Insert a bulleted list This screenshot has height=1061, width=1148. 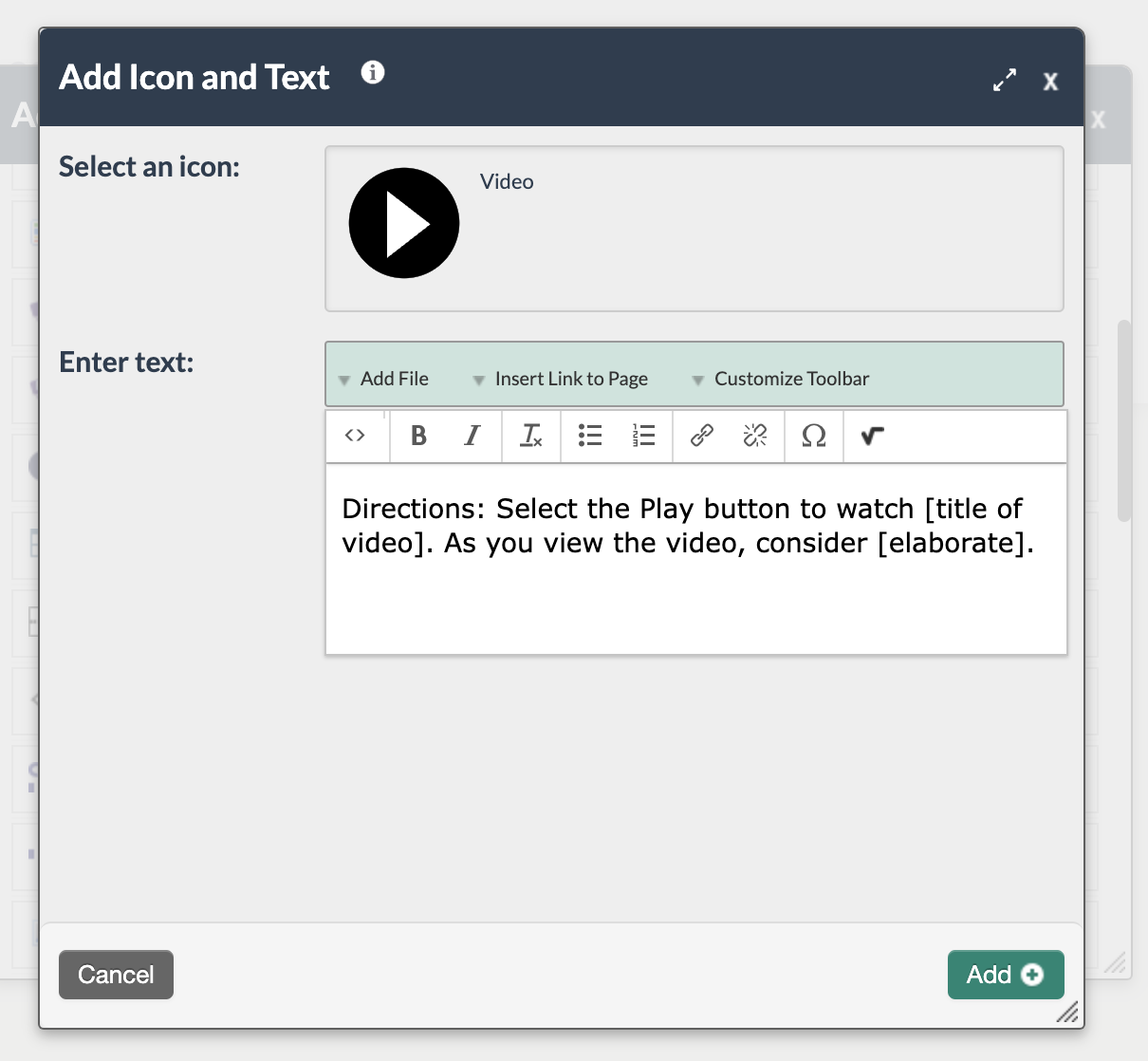(590, 436)
